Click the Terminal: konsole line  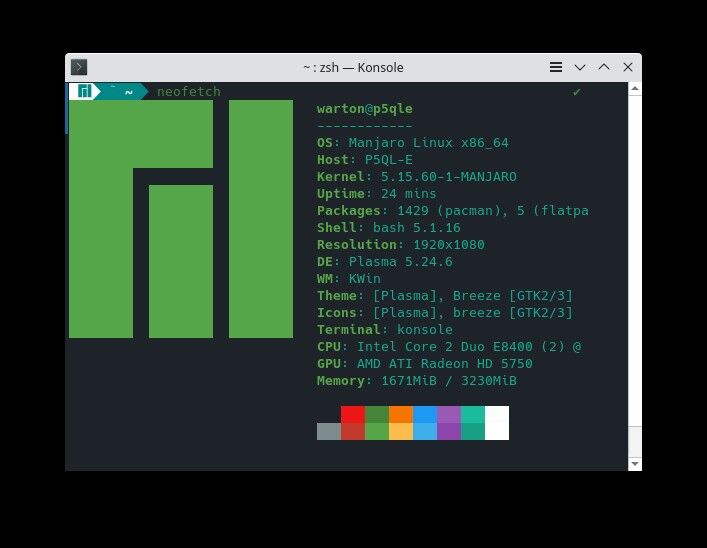385,330
